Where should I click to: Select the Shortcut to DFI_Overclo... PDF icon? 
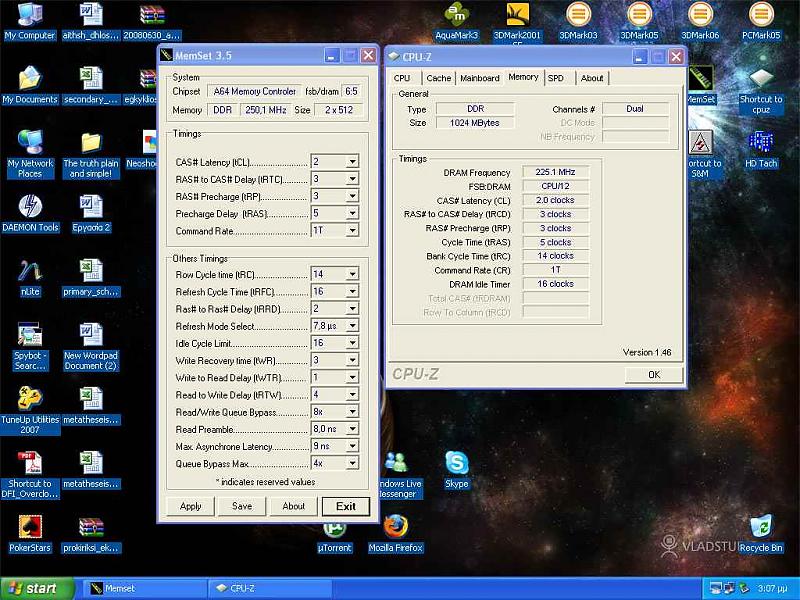pyautogui.click(x=30, y=475)
